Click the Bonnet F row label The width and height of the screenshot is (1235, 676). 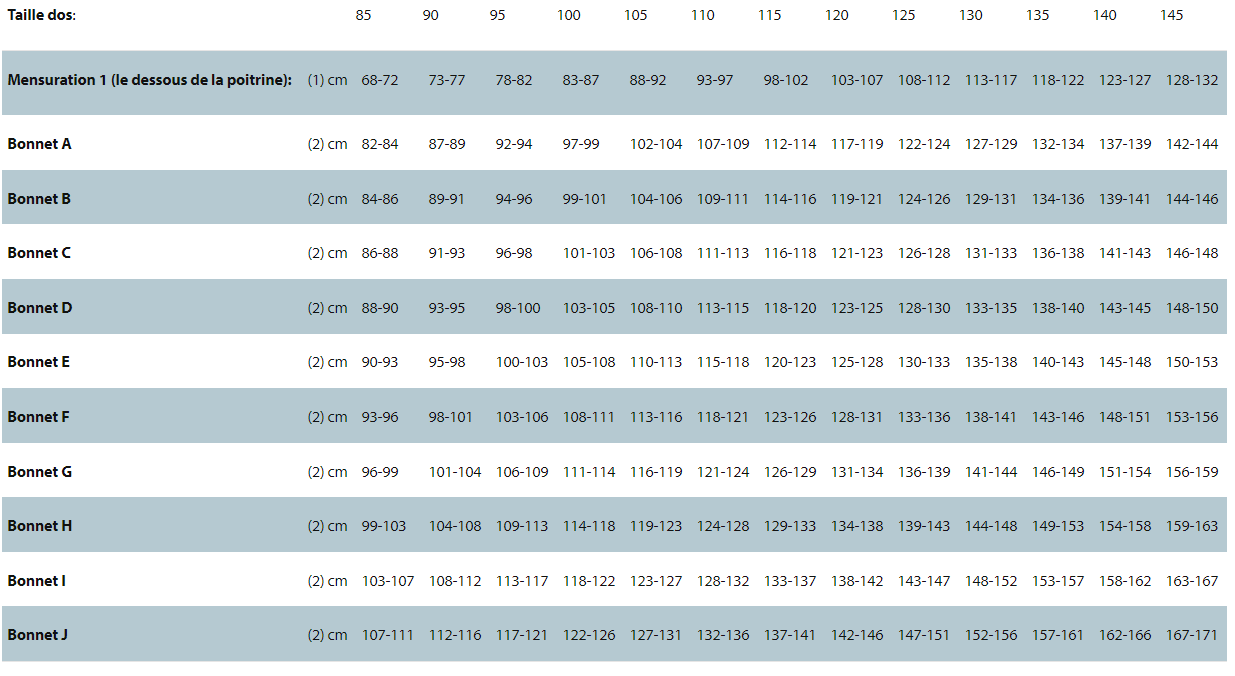[x=38, y=417]
